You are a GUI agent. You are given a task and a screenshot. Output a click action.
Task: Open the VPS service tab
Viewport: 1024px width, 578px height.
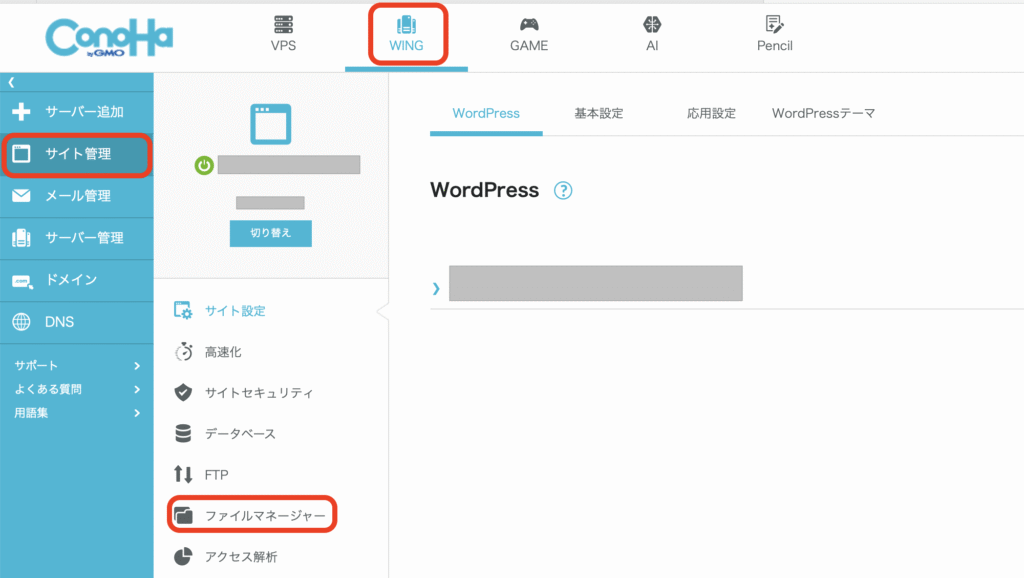[x=283, y=34]
